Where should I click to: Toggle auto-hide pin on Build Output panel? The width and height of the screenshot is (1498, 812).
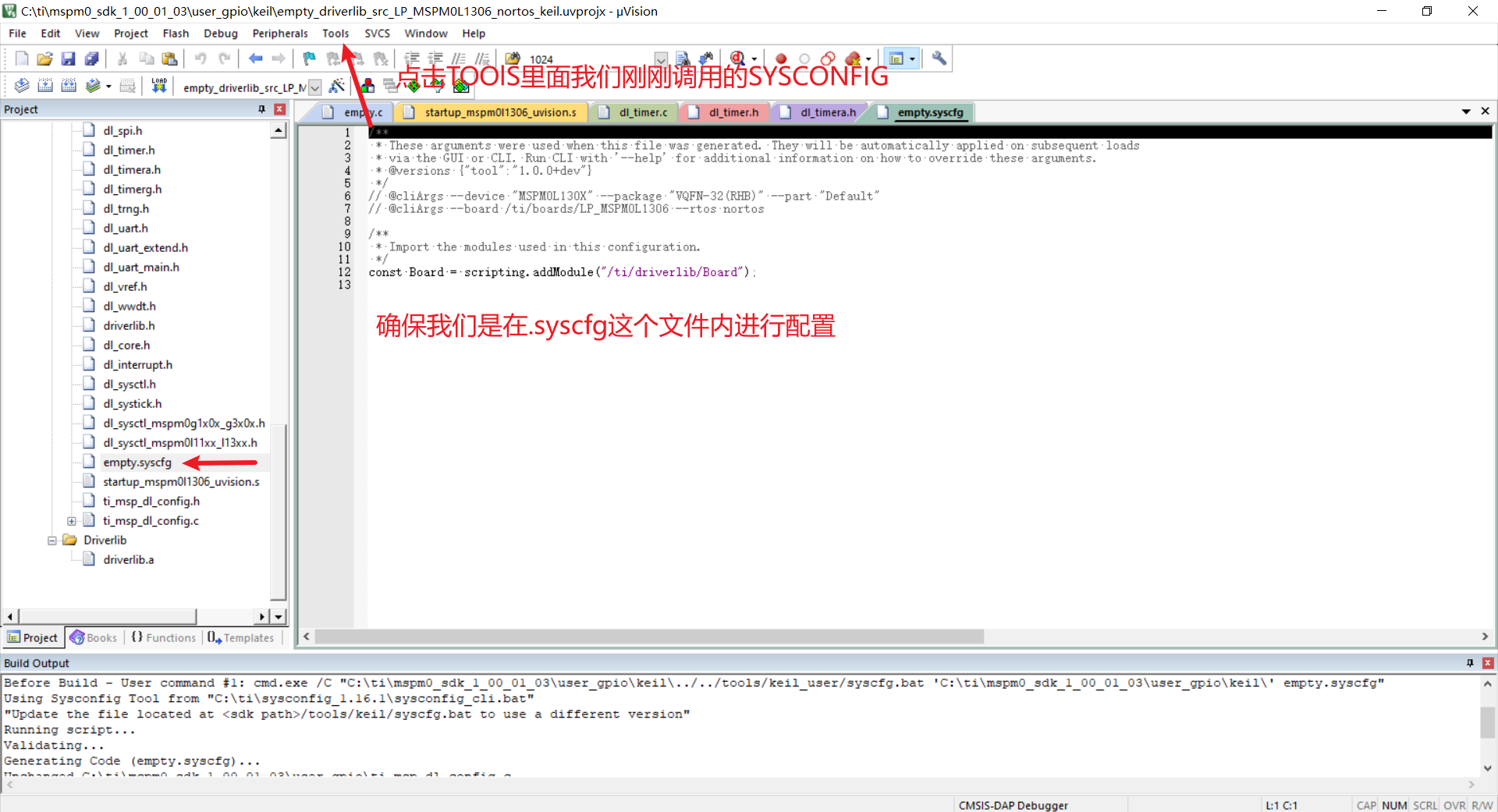[1470, 663]
